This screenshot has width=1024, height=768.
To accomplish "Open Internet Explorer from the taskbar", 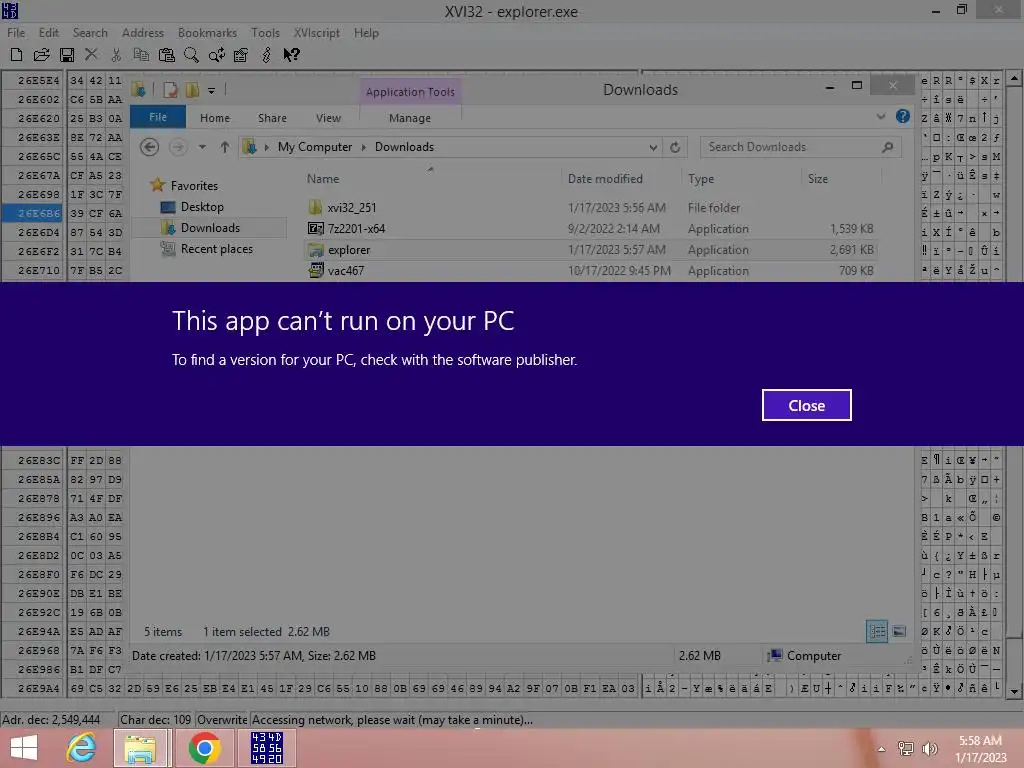I will pyautogui.click(x=81, y=748).
